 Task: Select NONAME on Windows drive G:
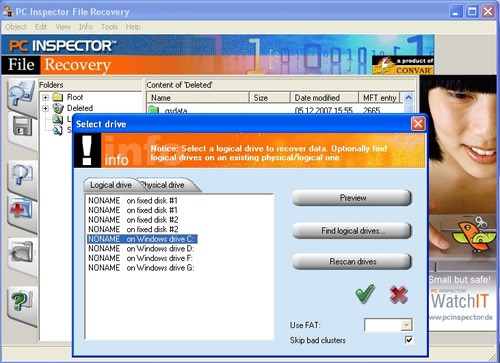coord(141,268)
